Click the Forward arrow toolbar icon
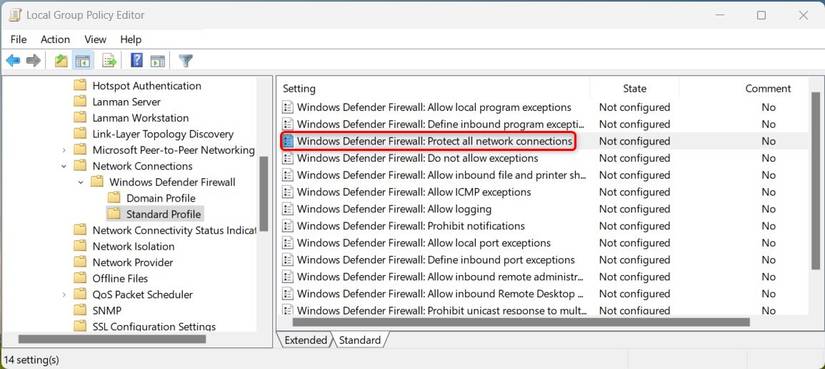This screenshot has width=825, height=369. 33,61
